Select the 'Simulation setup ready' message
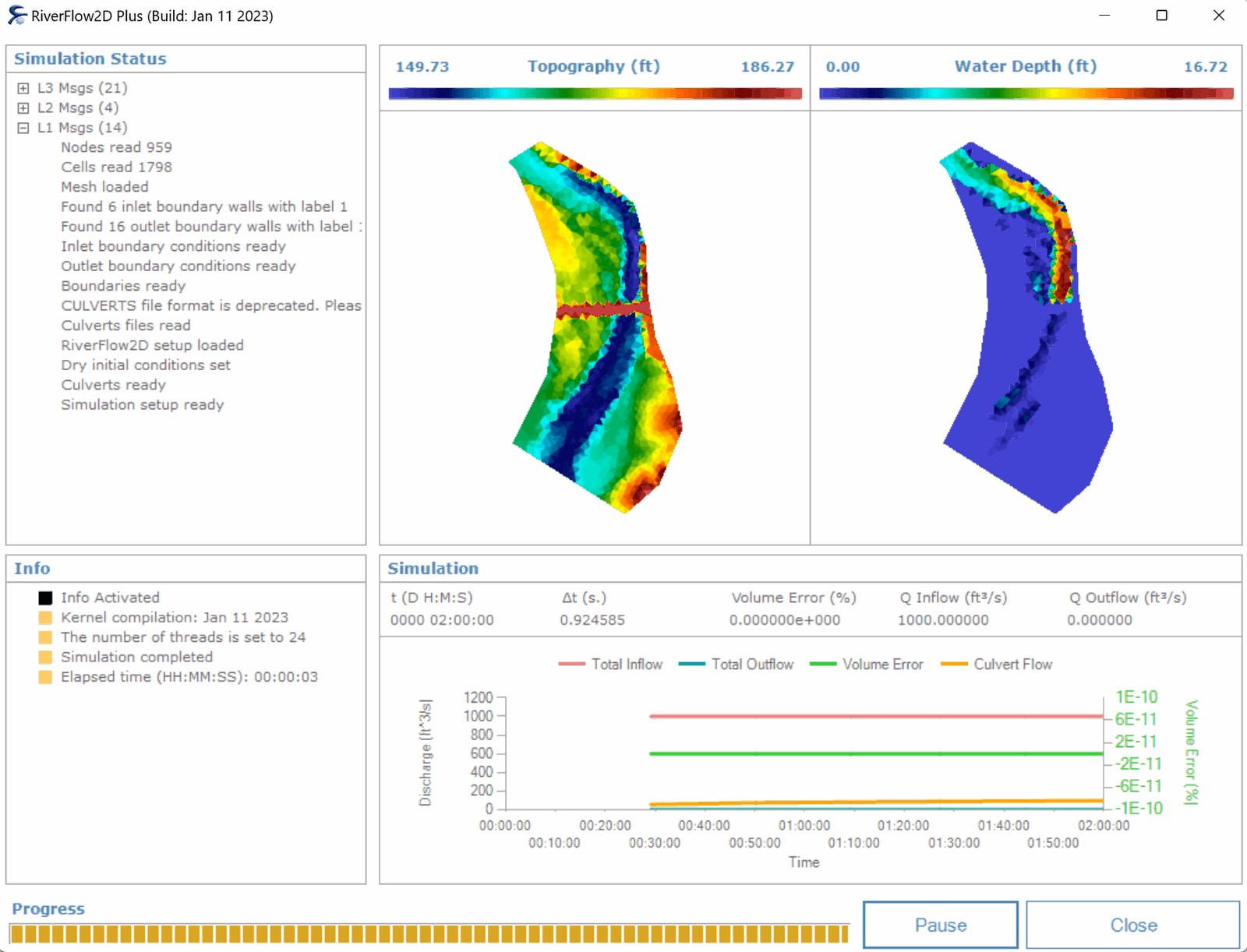Image resolution: width=1247 pixels, height=952 pixels. 143,405
